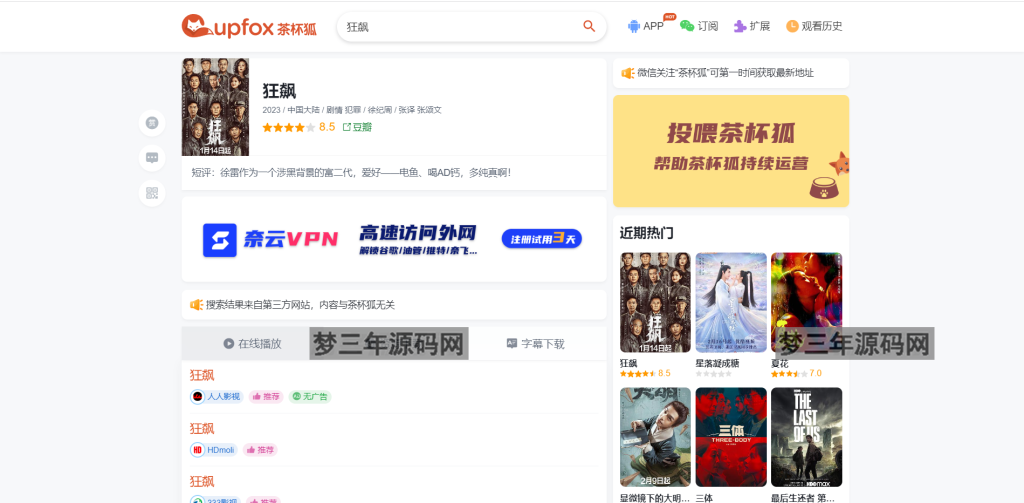Click the star rating of 狂飙
The height and width of the screenshot is (503, 1024).
pyautogui.click(x=289, y=127)
